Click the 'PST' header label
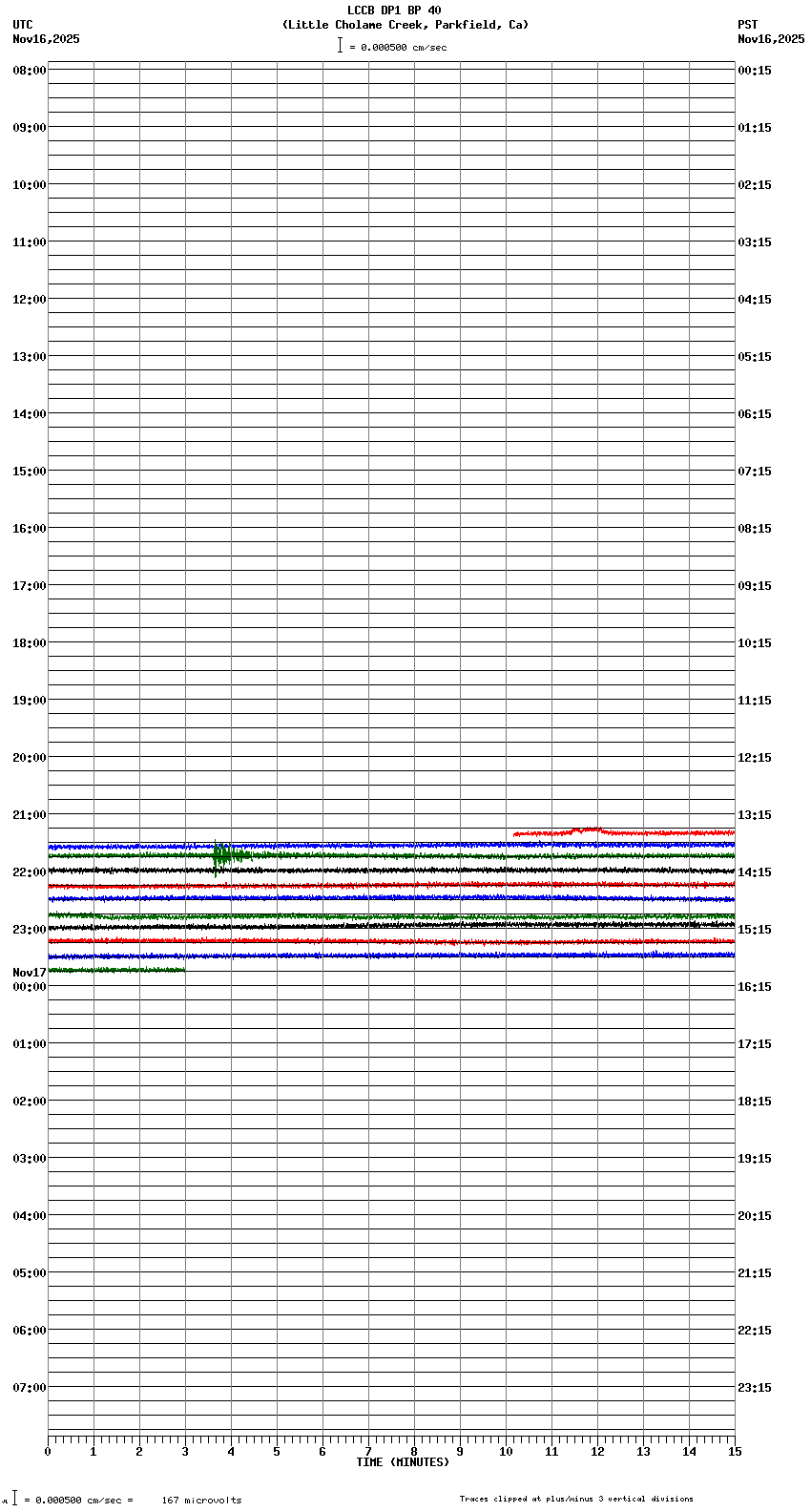 click(x=747, y=25)
